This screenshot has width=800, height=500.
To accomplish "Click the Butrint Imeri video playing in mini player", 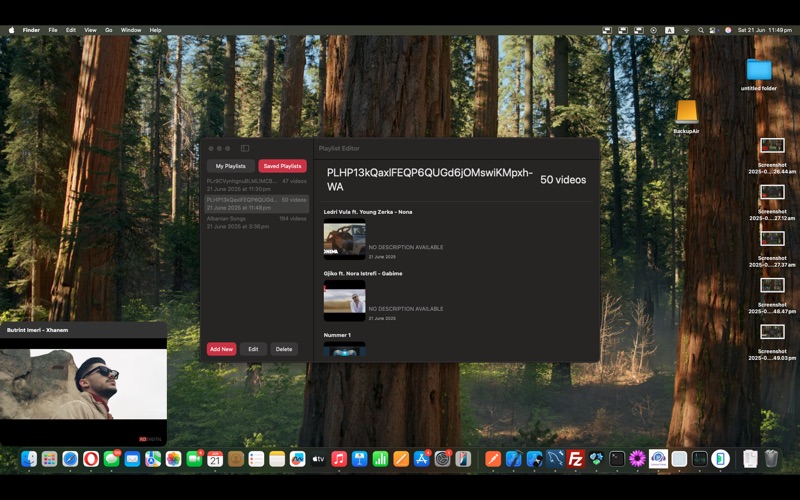I will [83, 384].
